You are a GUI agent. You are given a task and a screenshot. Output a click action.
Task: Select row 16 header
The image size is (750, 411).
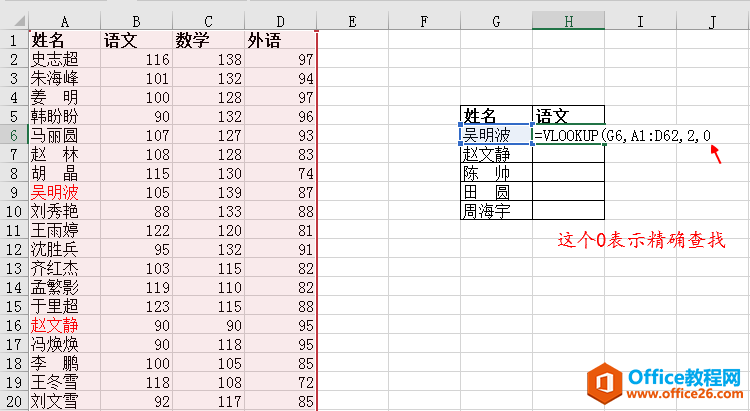coord(14,325)
